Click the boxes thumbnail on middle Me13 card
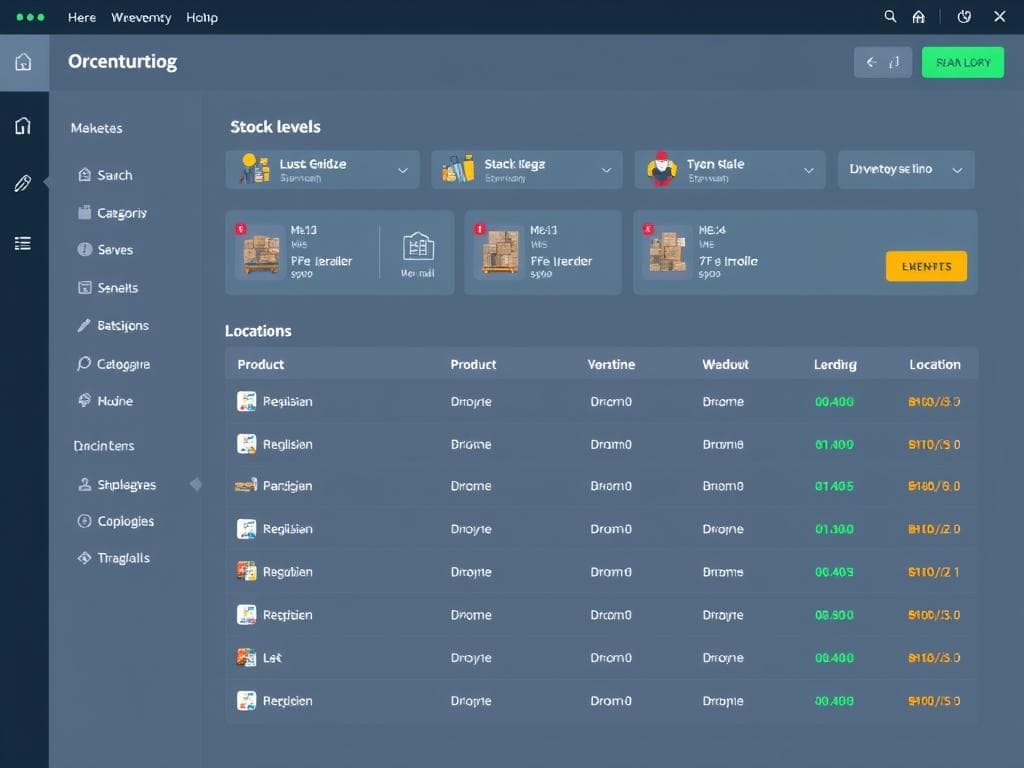1024x768 pixels. pyautogui.click(x=500, y=253)
